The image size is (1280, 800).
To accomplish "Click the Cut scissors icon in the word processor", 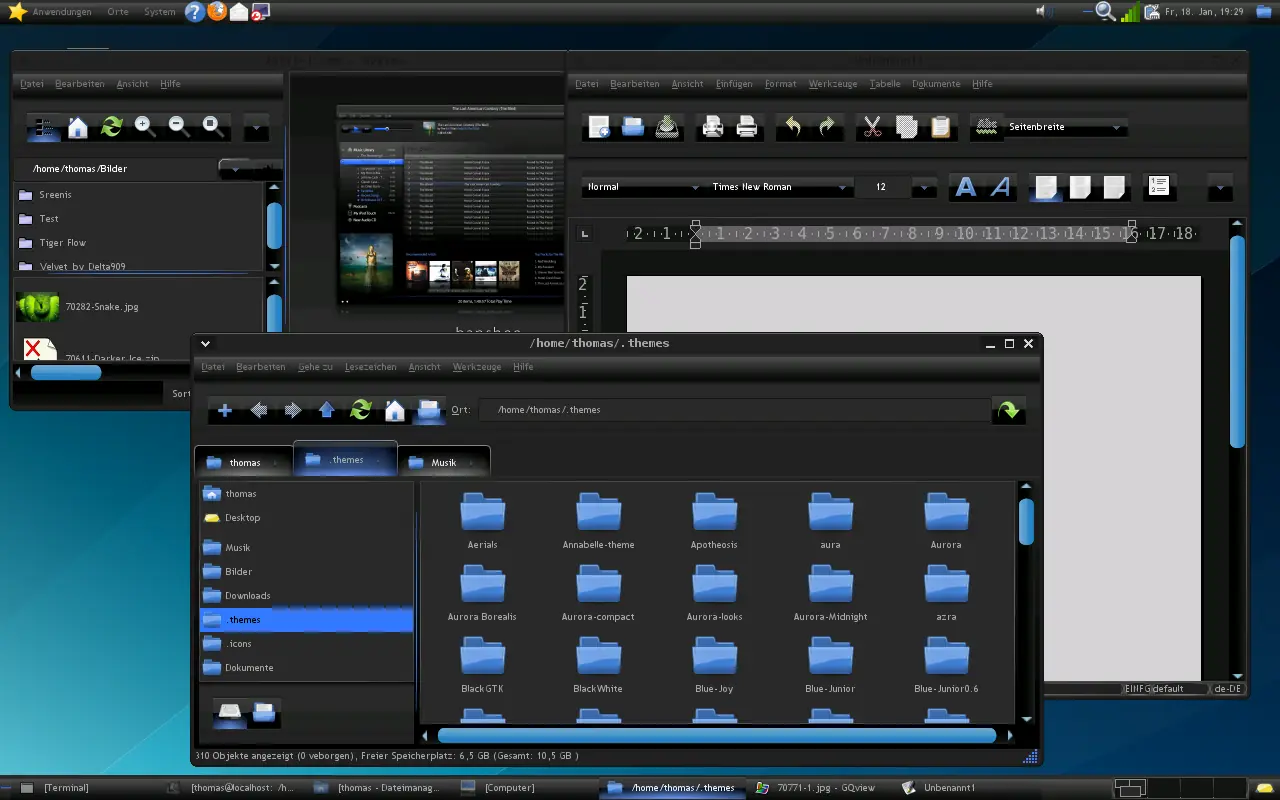I will (873, 127).
